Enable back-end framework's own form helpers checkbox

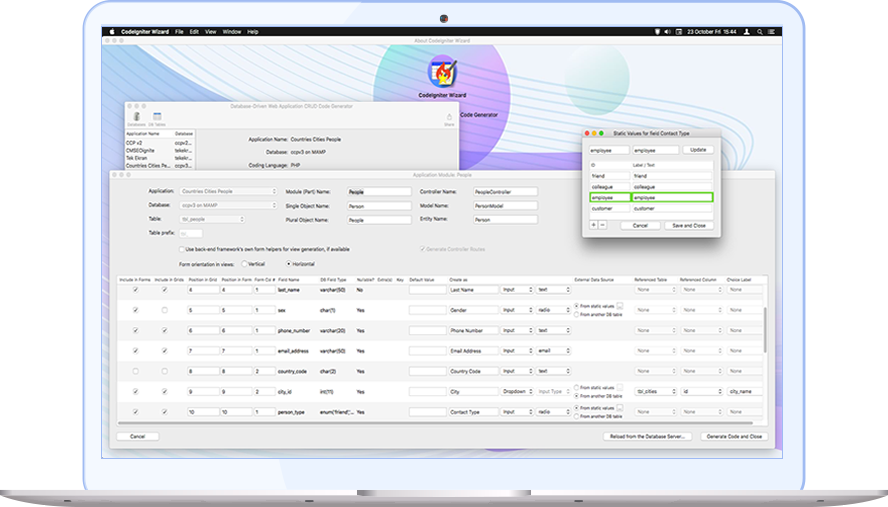point(182,249)
